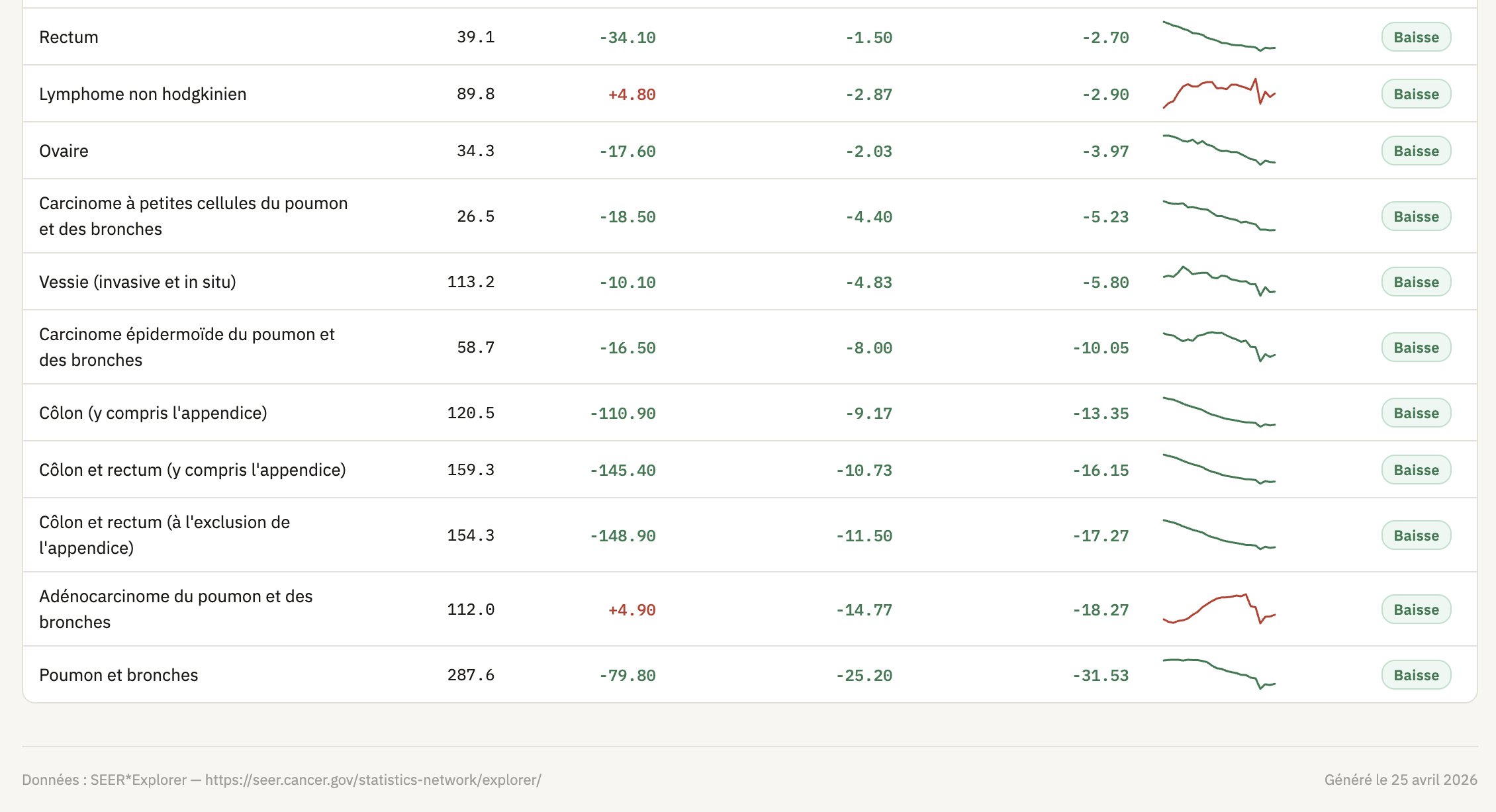
Task: Click the Rectum trend sparkline
Action: (1219, 36)
